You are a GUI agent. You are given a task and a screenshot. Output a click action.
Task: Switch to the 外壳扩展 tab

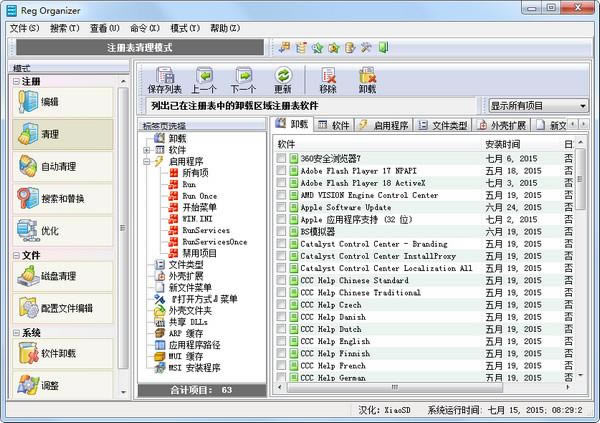coord(502,125)
